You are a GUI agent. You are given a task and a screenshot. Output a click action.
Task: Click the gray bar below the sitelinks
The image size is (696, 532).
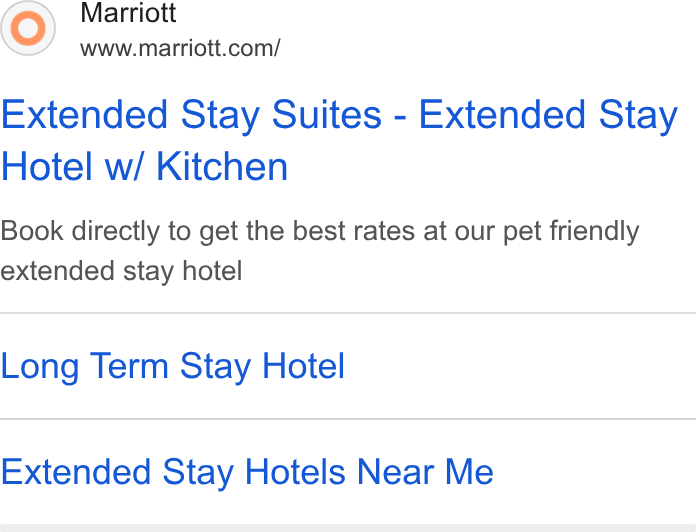click(348, 528)
